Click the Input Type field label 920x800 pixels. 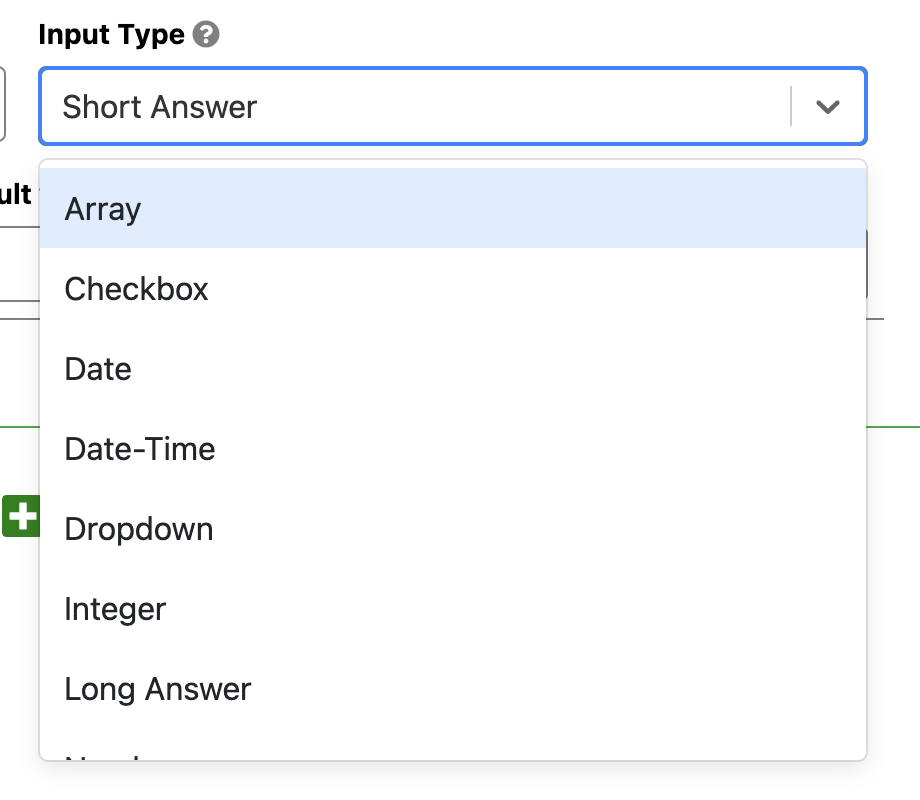[x=111, y=35]
